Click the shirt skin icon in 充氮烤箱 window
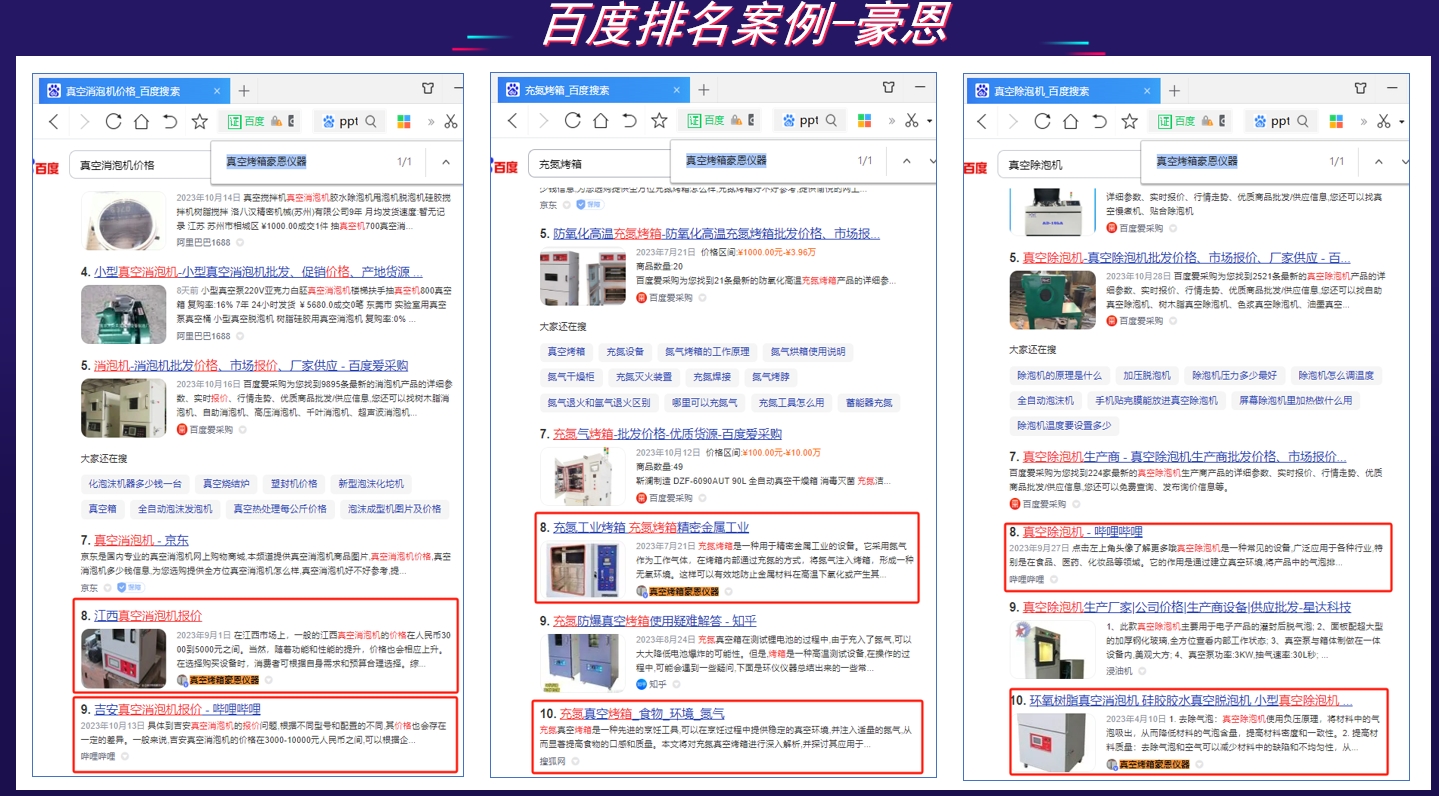Screen dimensions: 1439x796 888,88
